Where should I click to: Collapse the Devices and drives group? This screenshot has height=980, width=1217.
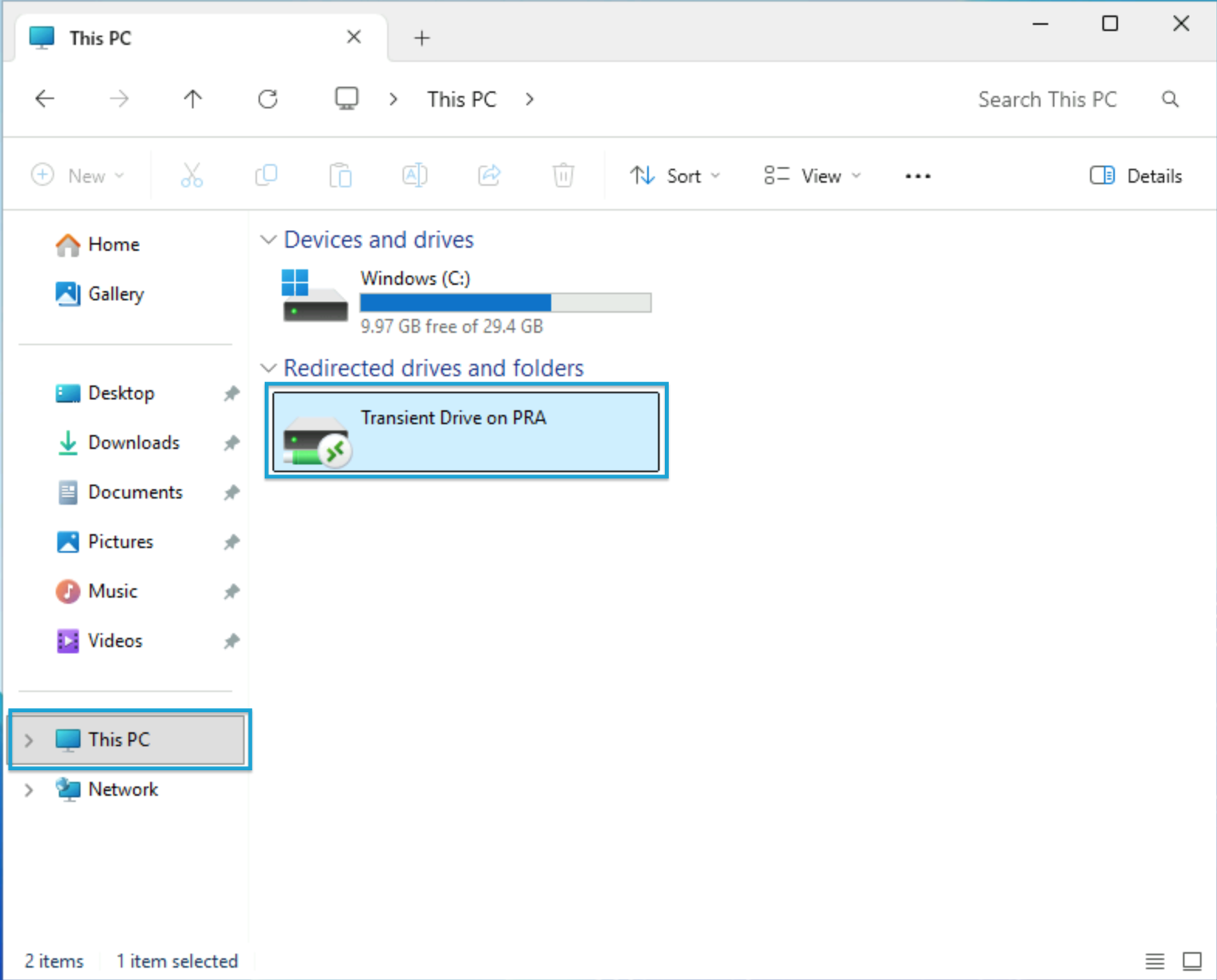[268, 240]
